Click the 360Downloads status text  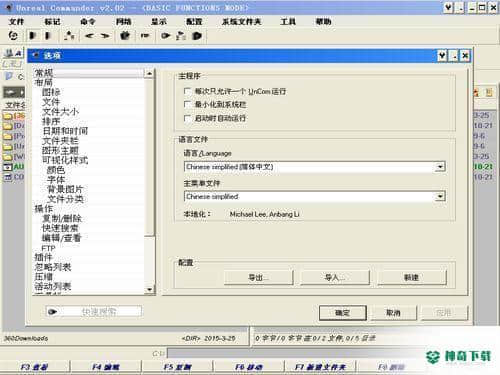tap(26, 338)
